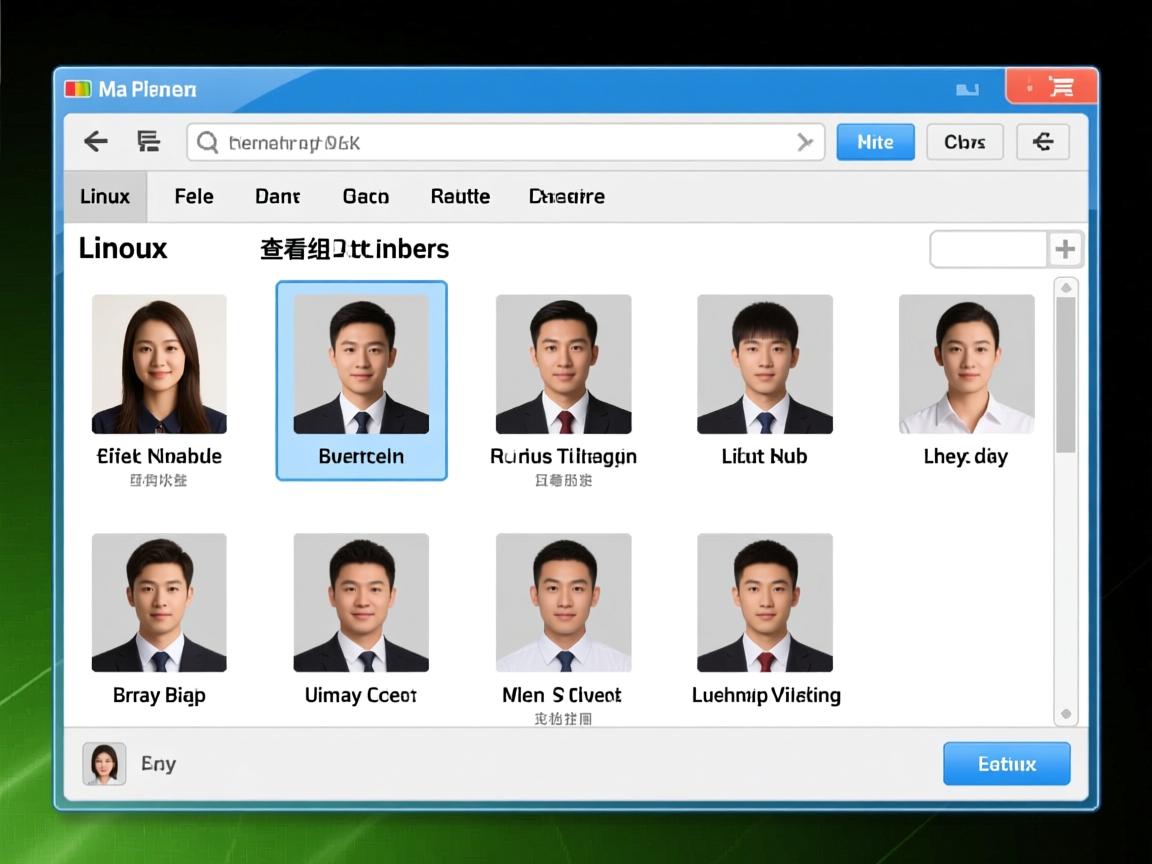Click the small avatar icon beside Eny
Screen dimensions: 1152x864
click(x=104, y=764)
